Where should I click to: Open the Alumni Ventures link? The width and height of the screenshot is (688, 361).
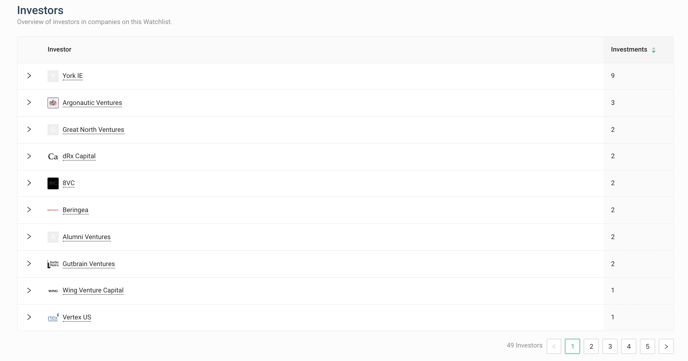[x=86, y=237]
